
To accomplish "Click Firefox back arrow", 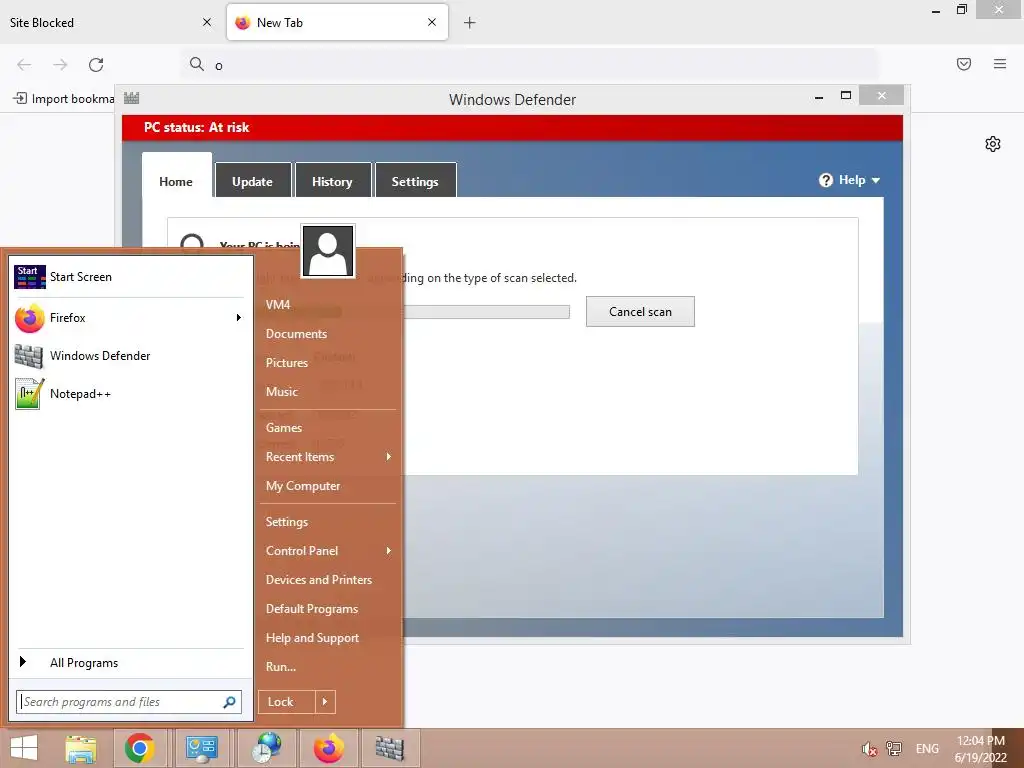I will pos(24,65).
